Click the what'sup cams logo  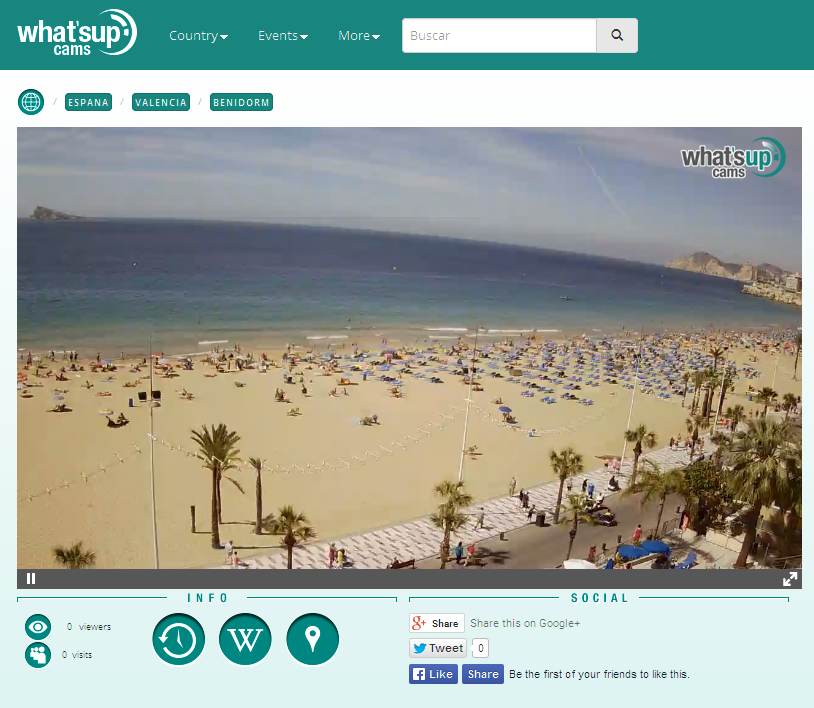(x=77, y=33)
